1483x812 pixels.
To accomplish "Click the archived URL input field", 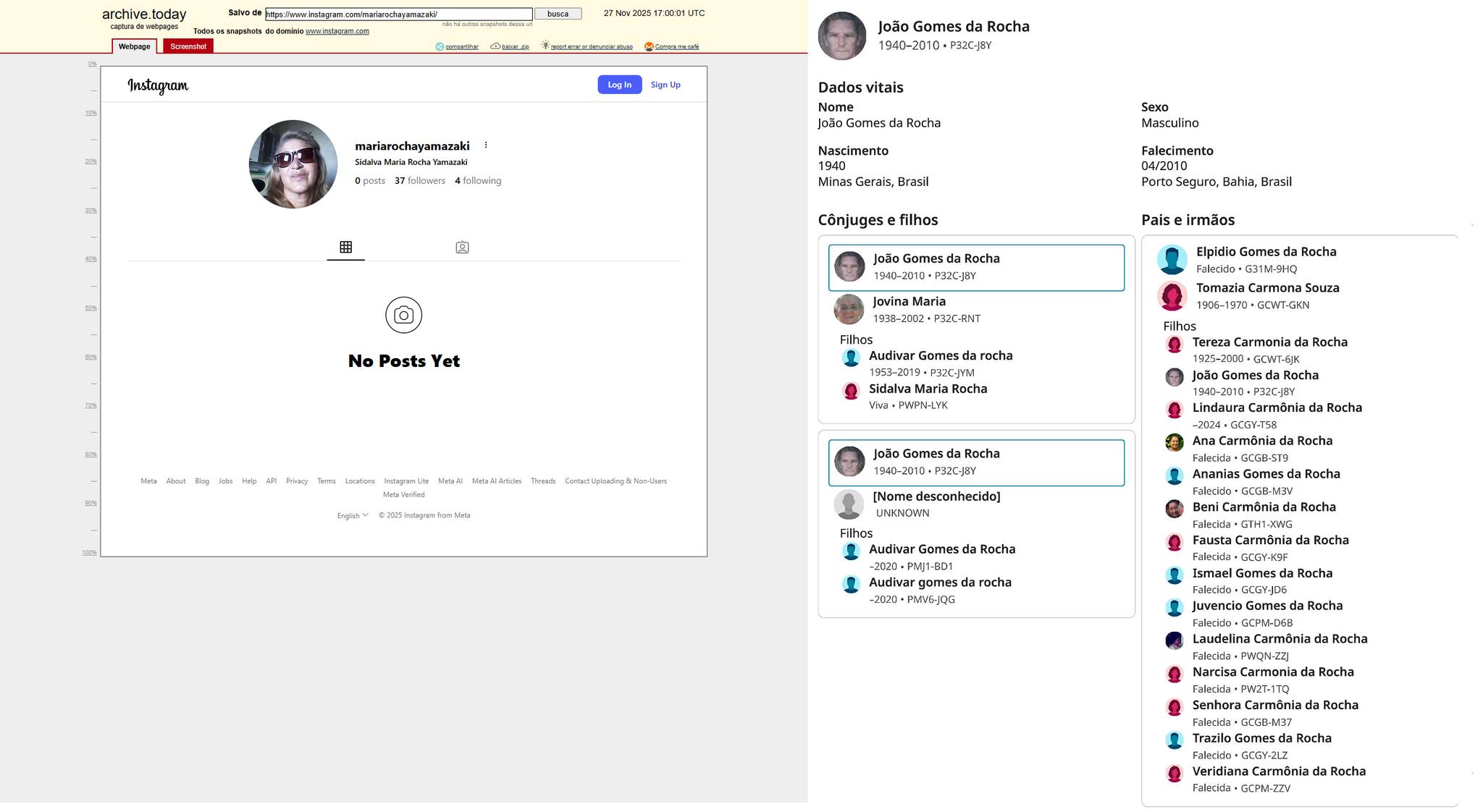I will [398, 14].
